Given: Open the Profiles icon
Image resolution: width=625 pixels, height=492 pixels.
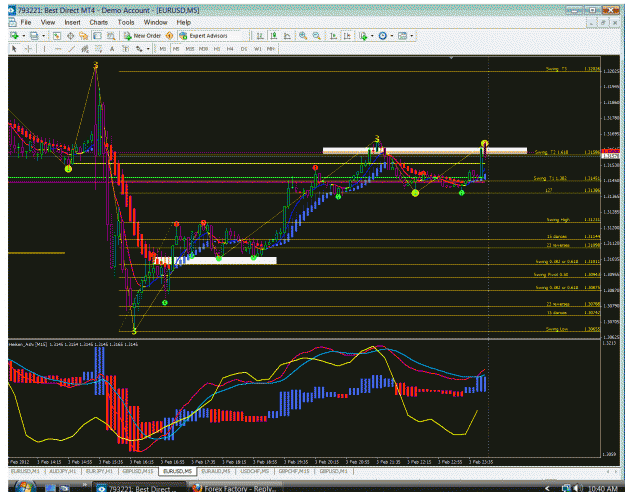Looking at the screenshot, I should pos(34,36).
